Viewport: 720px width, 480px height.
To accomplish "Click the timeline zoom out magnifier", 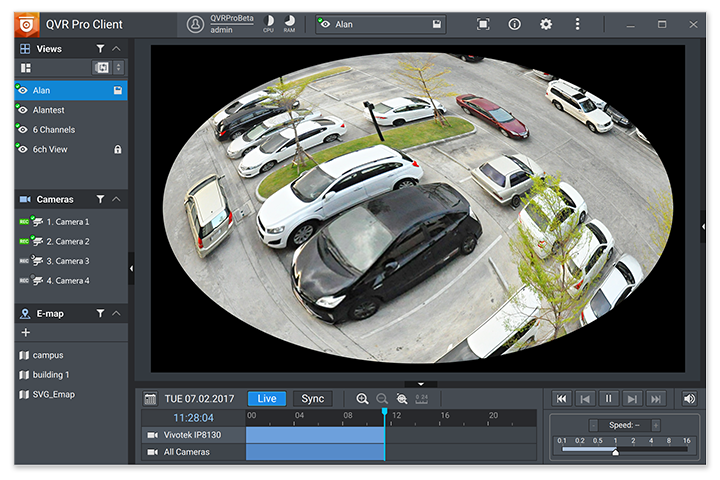I will (x=382, y=399).
